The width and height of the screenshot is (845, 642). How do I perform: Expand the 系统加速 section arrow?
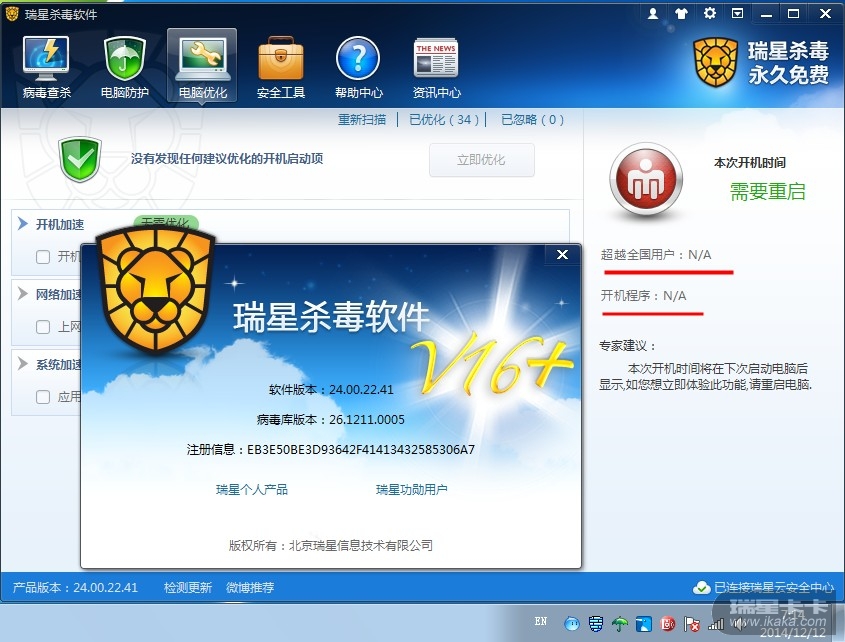(x=23, y=364)
